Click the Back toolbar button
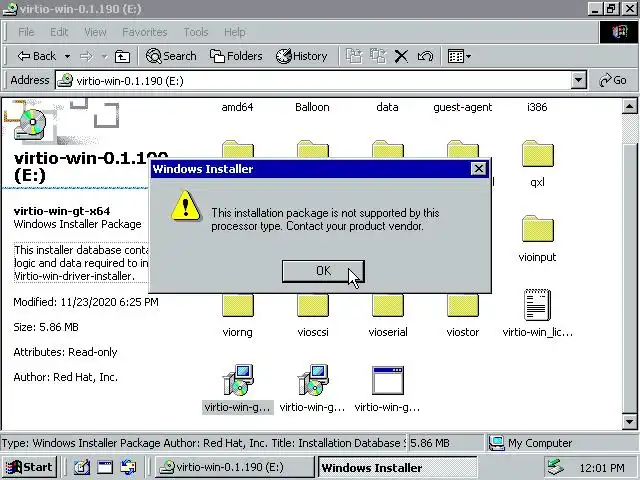Image resolution: width=640 pixels, height=480 pixels. [36, 56]
